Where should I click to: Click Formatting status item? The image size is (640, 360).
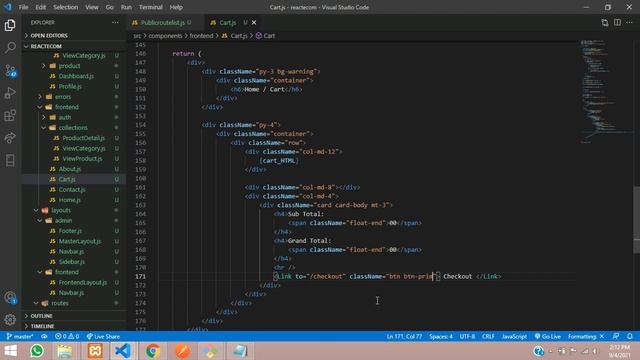tap(586, 336)
